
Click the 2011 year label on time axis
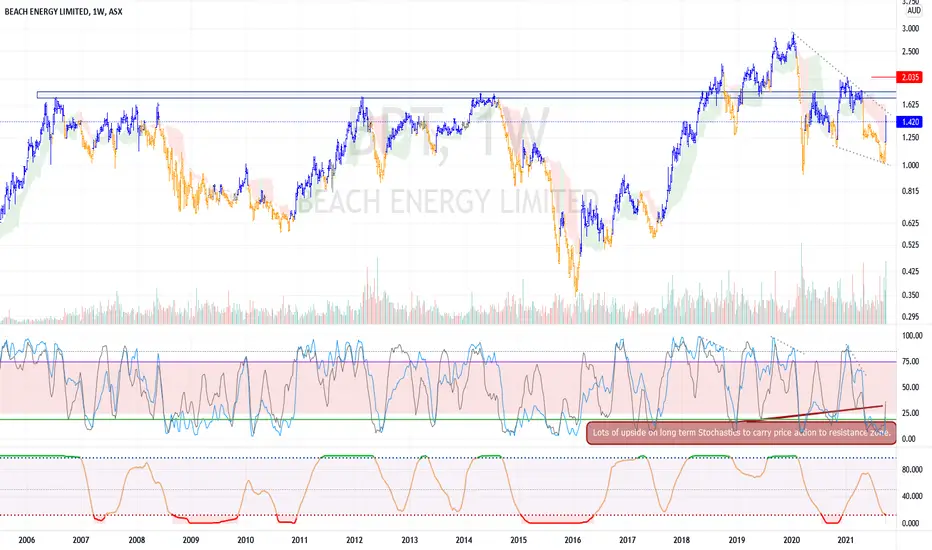tap(300, 540)
